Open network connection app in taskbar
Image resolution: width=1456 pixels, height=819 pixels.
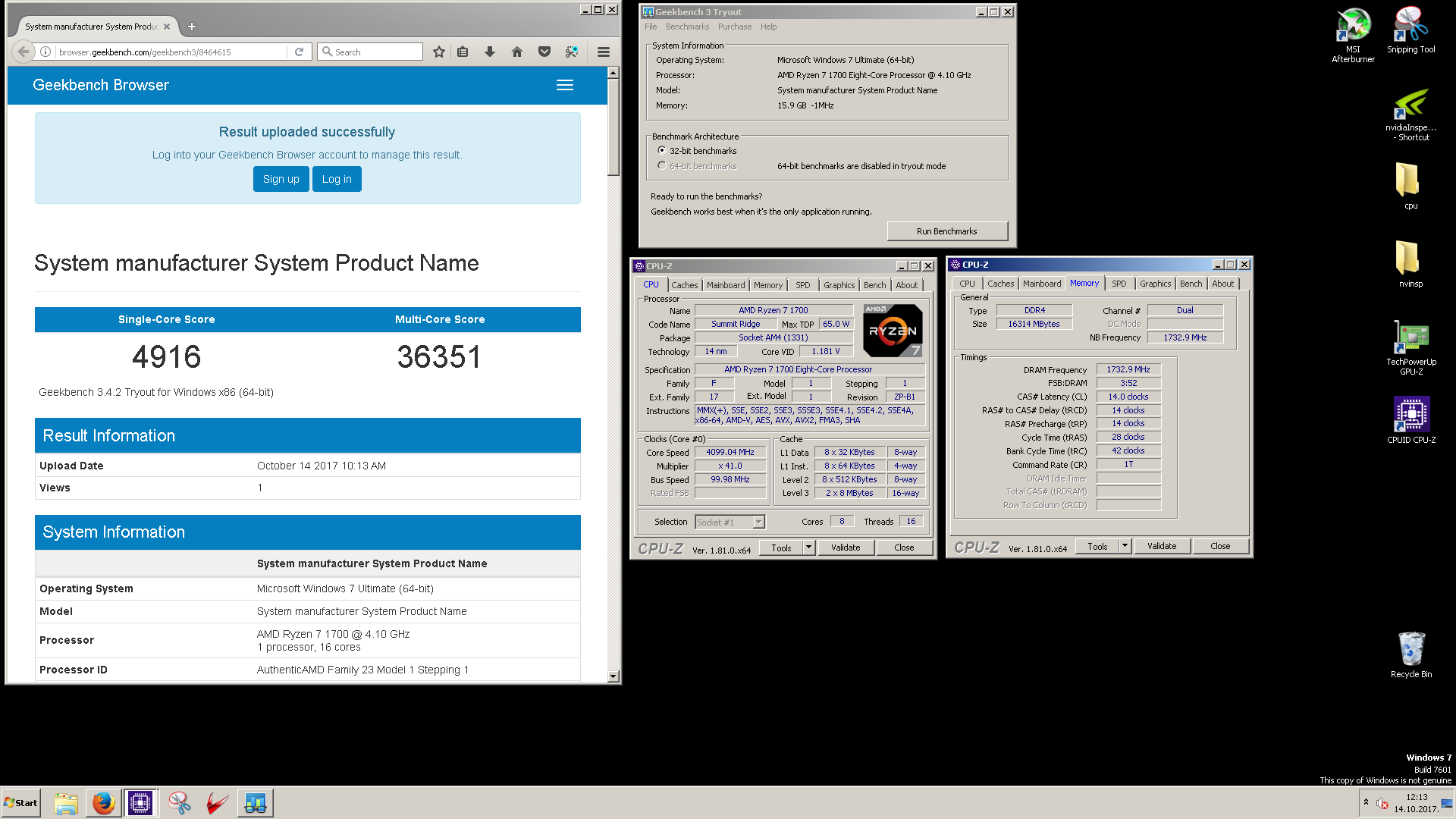coord(256,803)
